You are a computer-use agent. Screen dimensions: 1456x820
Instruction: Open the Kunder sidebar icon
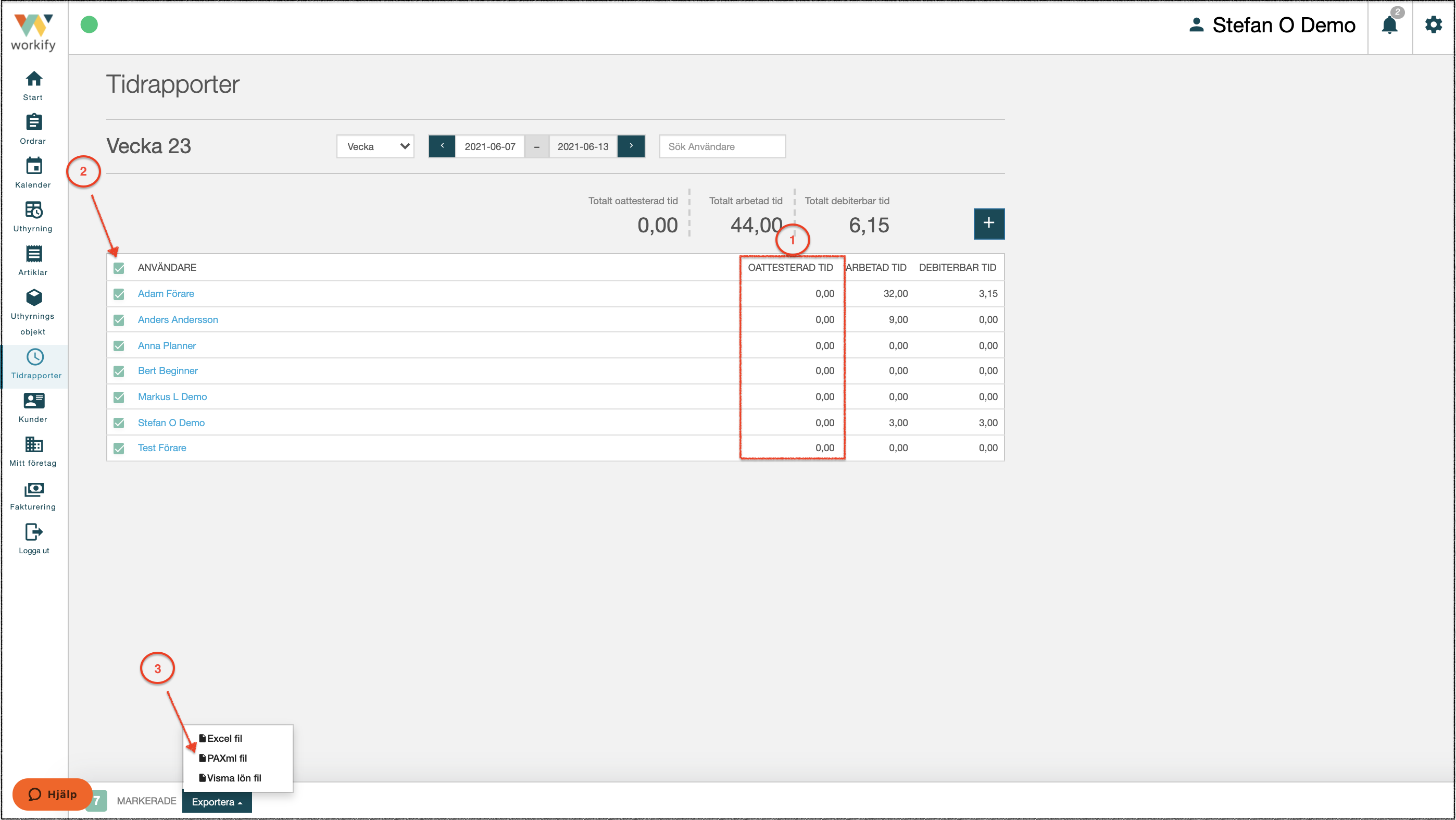[33, 401]
